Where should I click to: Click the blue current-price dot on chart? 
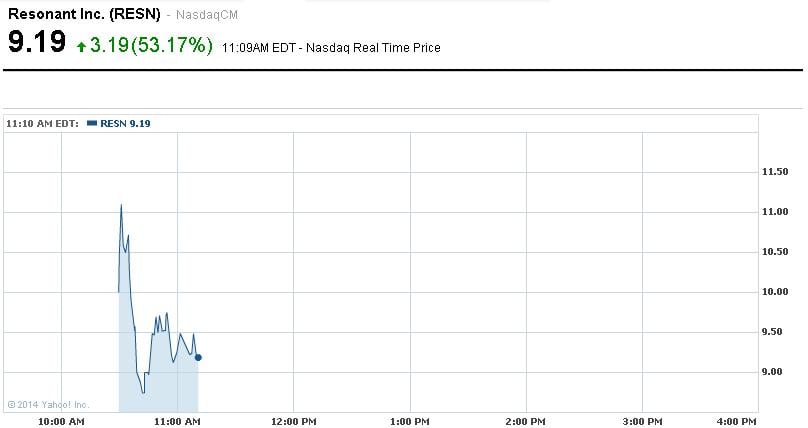coord(198,357)
